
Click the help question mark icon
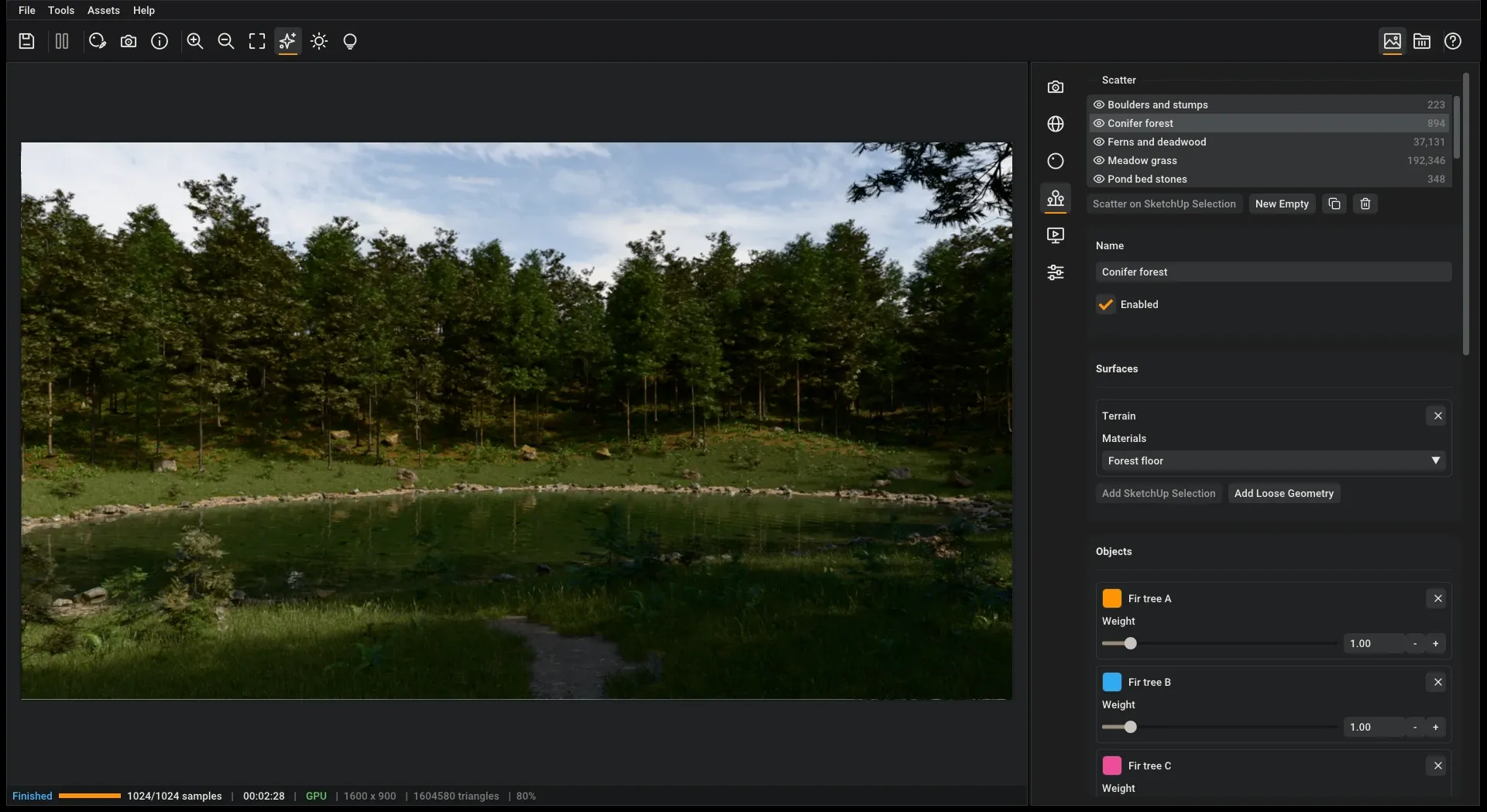[x=1453, y=41]
